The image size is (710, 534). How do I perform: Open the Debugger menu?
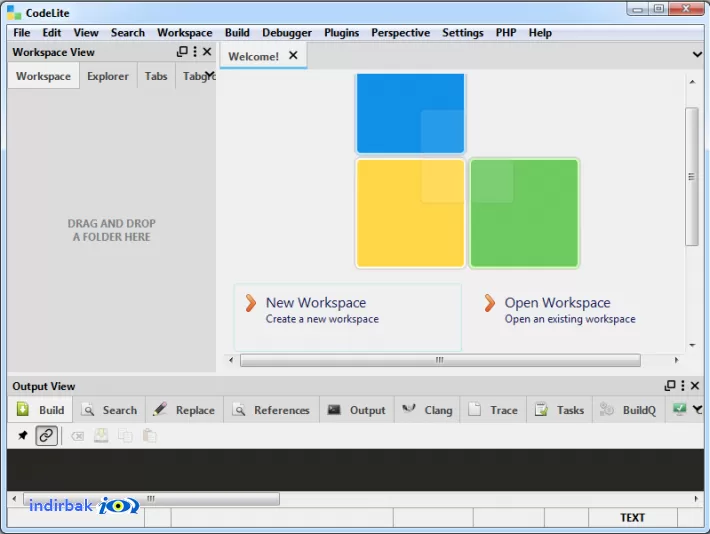[x=287, y=33]
